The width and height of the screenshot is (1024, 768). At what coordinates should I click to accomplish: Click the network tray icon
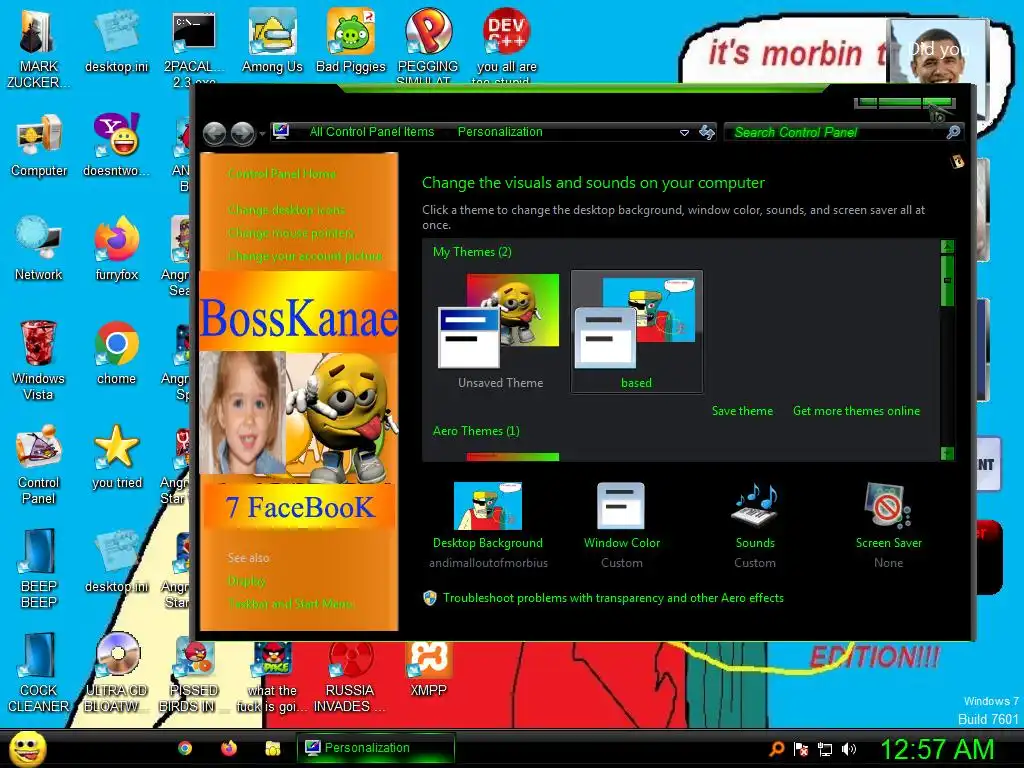pyautogui.click(x=825, y=749)
